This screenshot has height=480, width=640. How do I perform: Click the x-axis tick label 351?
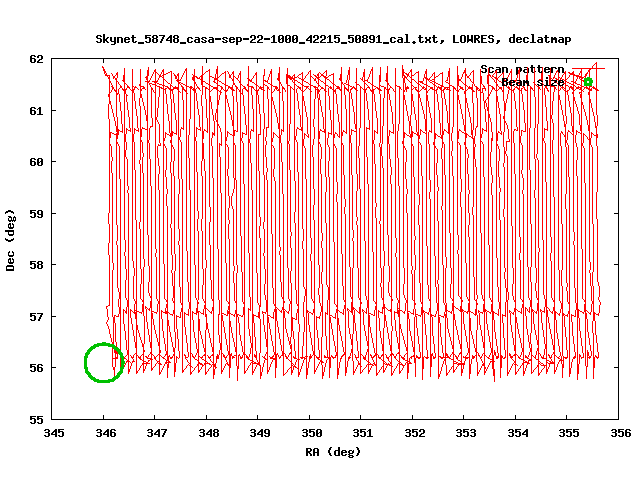363,433
